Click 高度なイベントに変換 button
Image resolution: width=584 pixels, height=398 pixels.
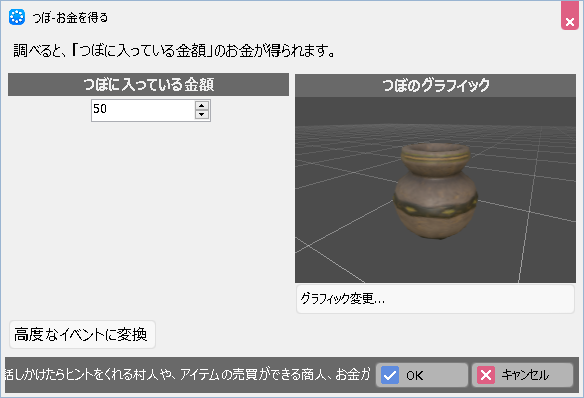coord(82,334)
